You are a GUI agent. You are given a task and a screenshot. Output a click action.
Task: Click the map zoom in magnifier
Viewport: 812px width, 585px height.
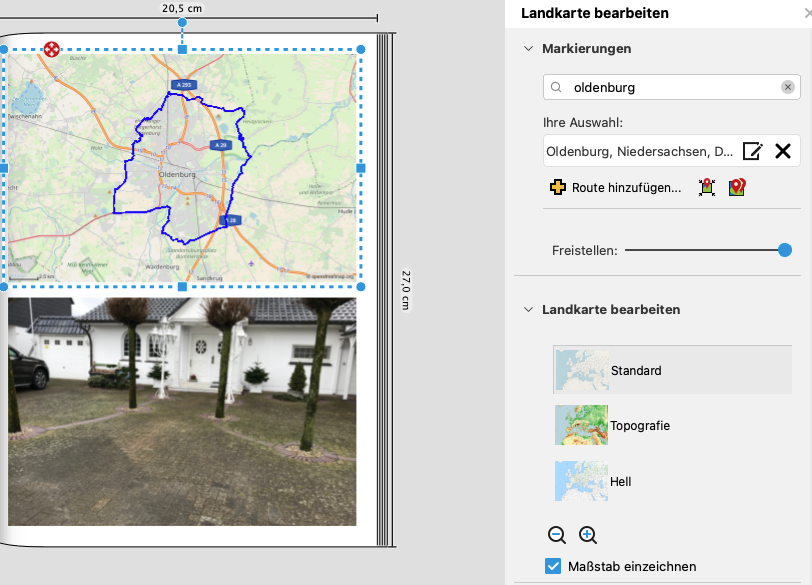coord(588,535)
